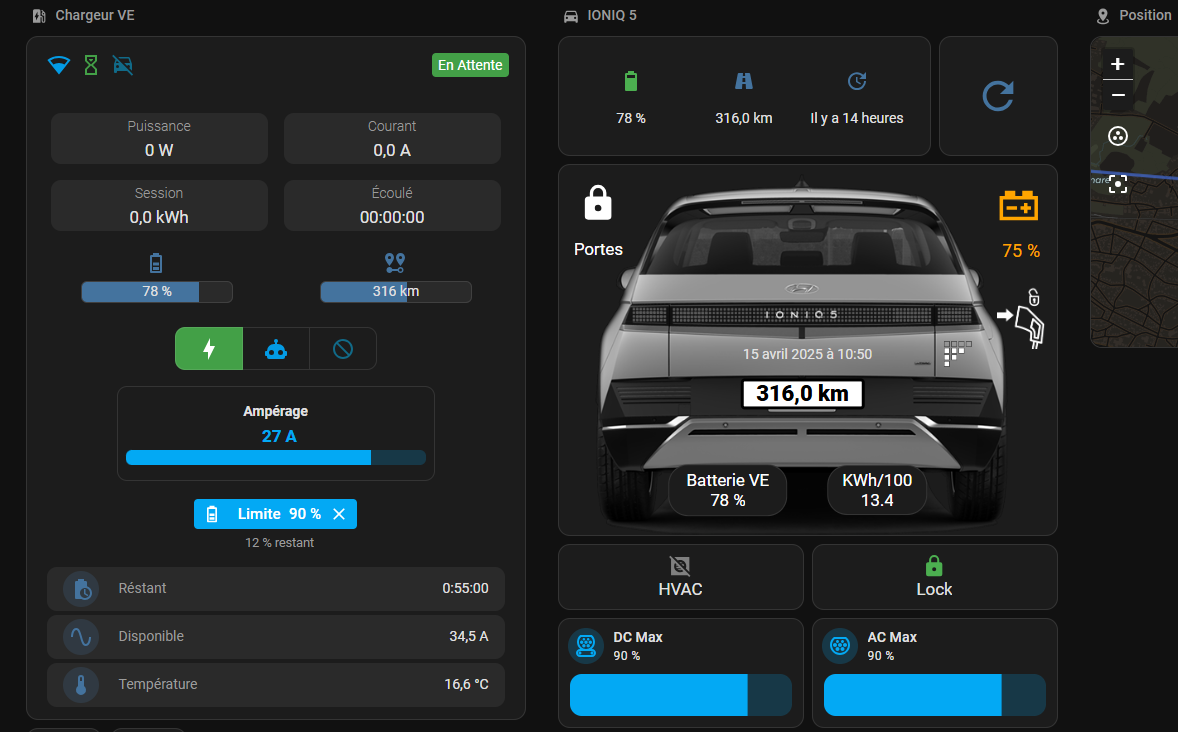Click the IONIQ 5 car header icon
The height and width of the screenshot is (732, 1178).
coord(571,16)
